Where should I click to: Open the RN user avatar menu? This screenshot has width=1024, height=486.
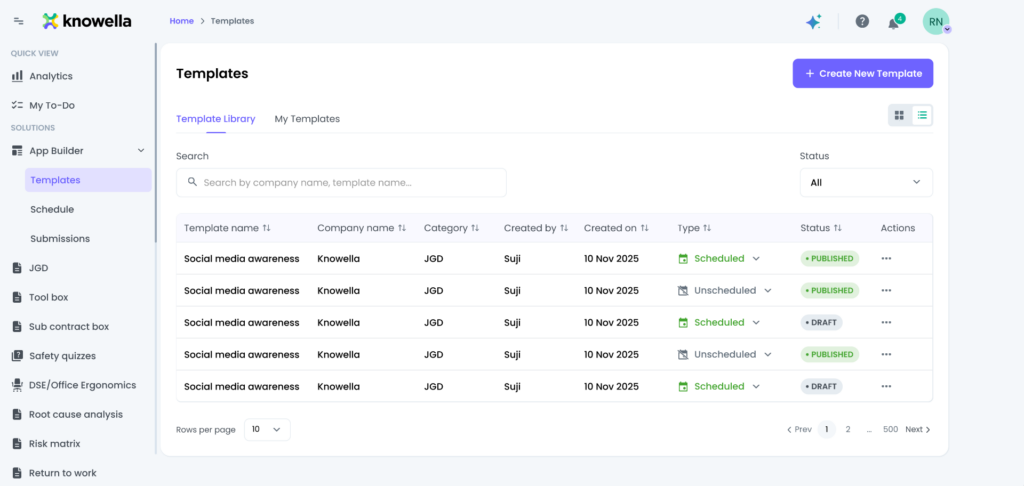click(935, 21)
